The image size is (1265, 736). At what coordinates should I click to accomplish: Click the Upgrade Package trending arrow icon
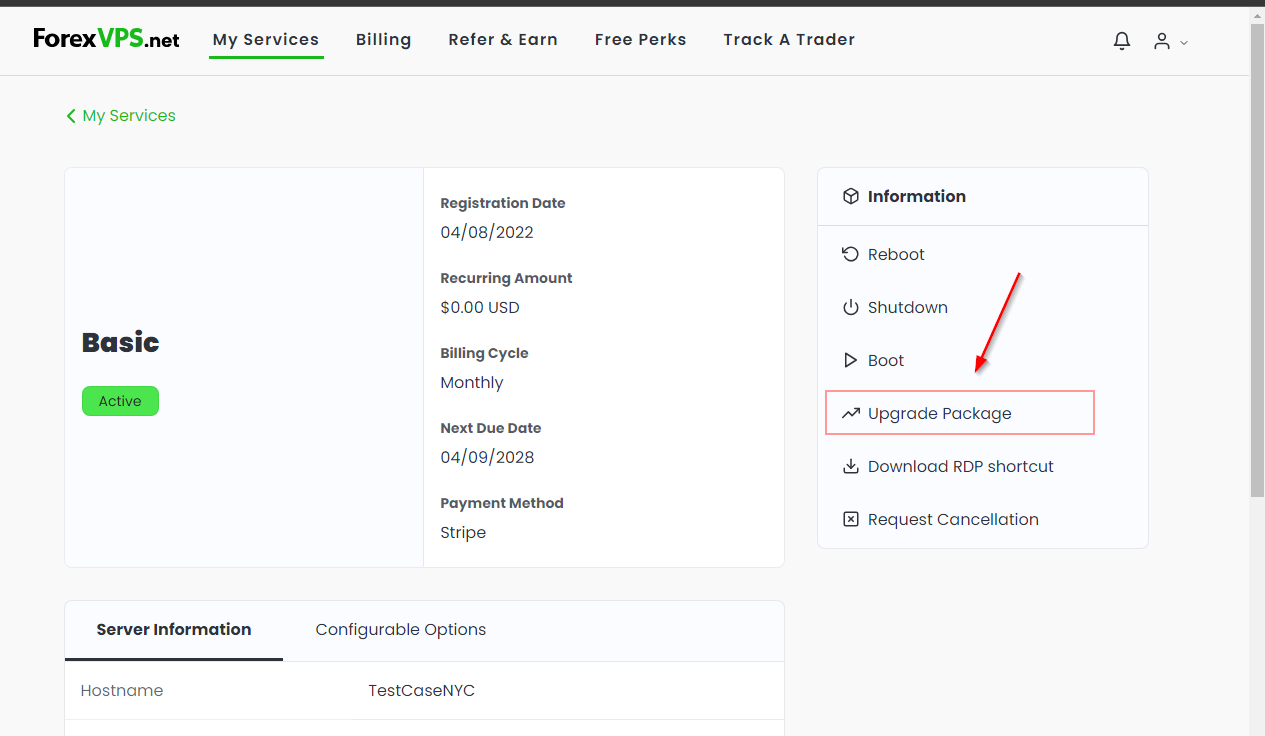pos(850,413)
